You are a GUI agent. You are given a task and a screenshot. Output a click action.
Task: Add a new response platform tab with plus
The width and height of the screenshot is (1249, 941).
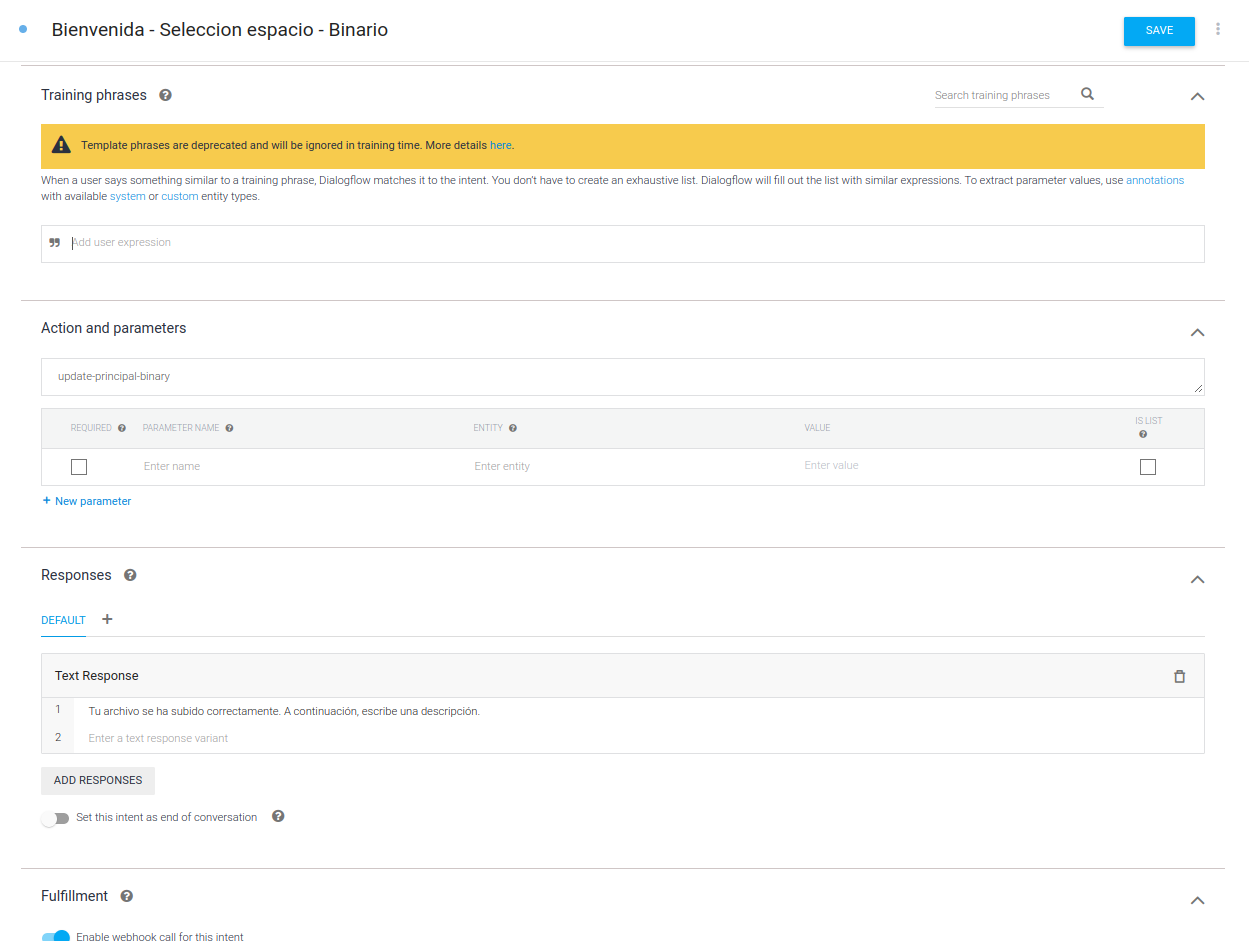point(107,619)
